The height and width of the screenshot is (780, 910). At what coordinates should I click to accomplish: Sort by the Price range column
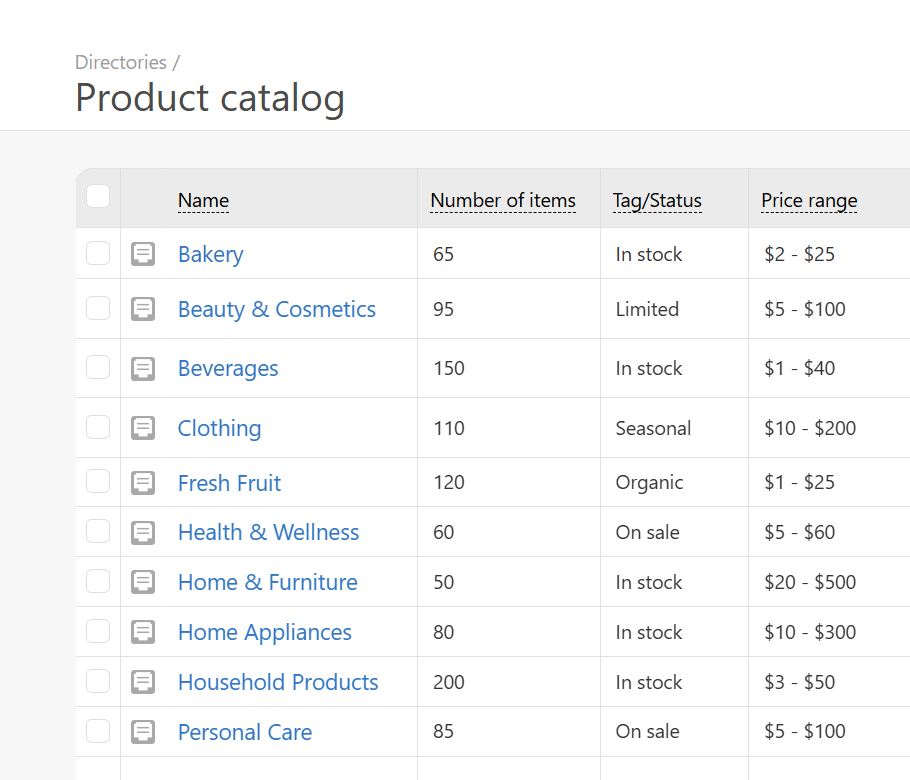pos(808,200)
